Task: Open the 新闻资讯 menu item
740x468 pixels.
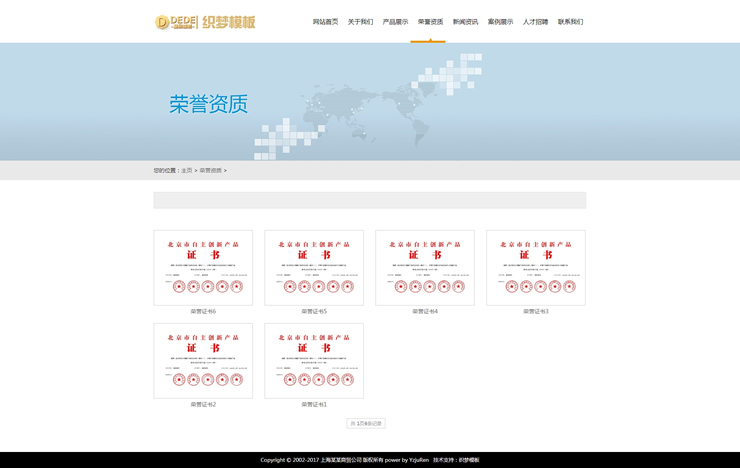Action: pyautogui.click(x=465, y=22)
